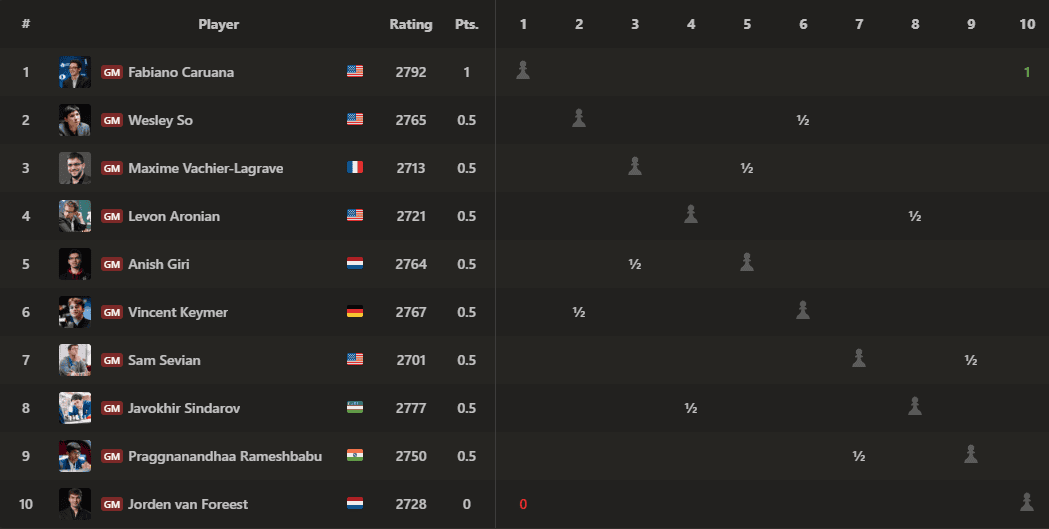Click the pawn icon in Jorden van Foreest's row
This screenshot has height=529, width=1049.
(x=1026, y=502)
